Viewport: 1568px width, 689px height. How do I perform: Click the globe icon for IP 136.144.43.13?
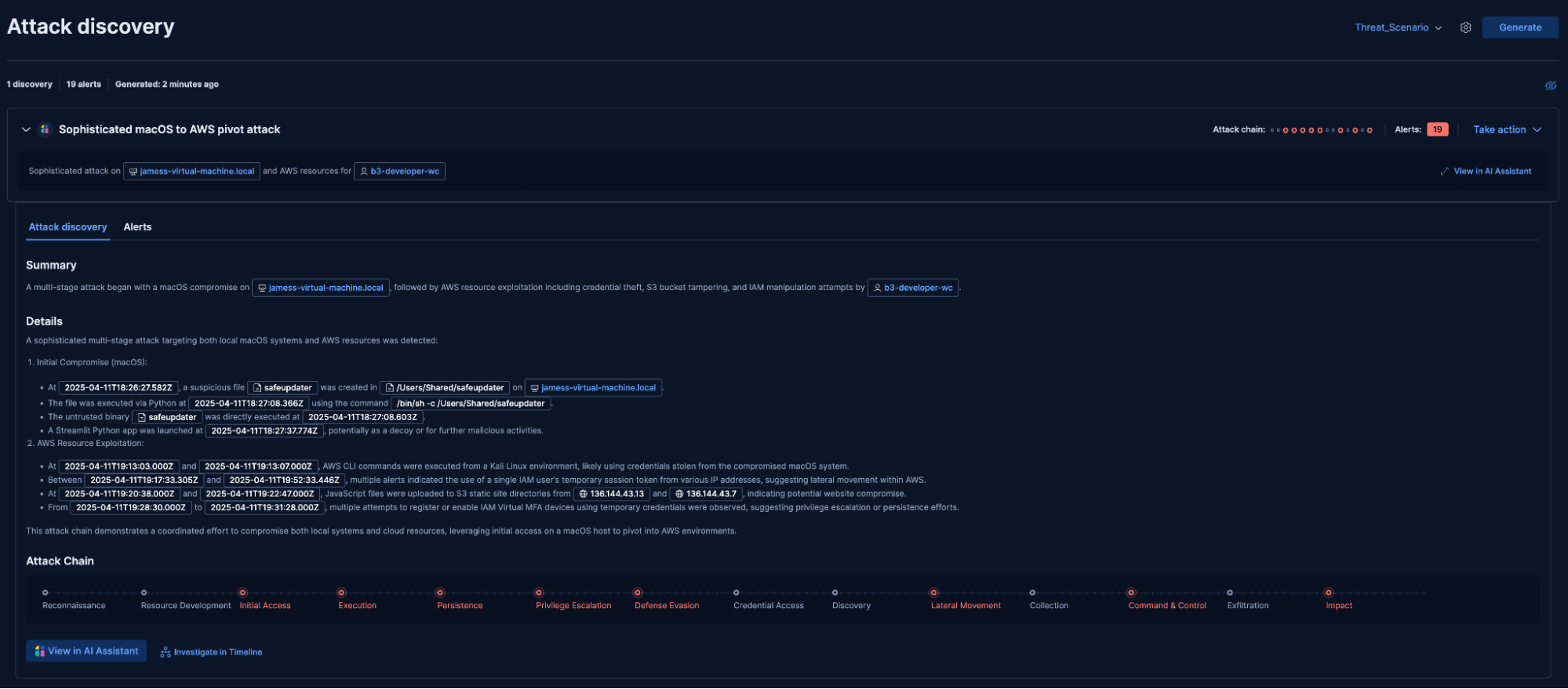[583, 494]
